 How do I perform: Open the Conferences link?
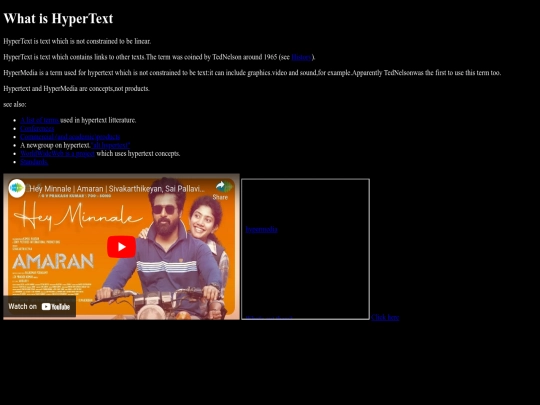coord(37,128)
